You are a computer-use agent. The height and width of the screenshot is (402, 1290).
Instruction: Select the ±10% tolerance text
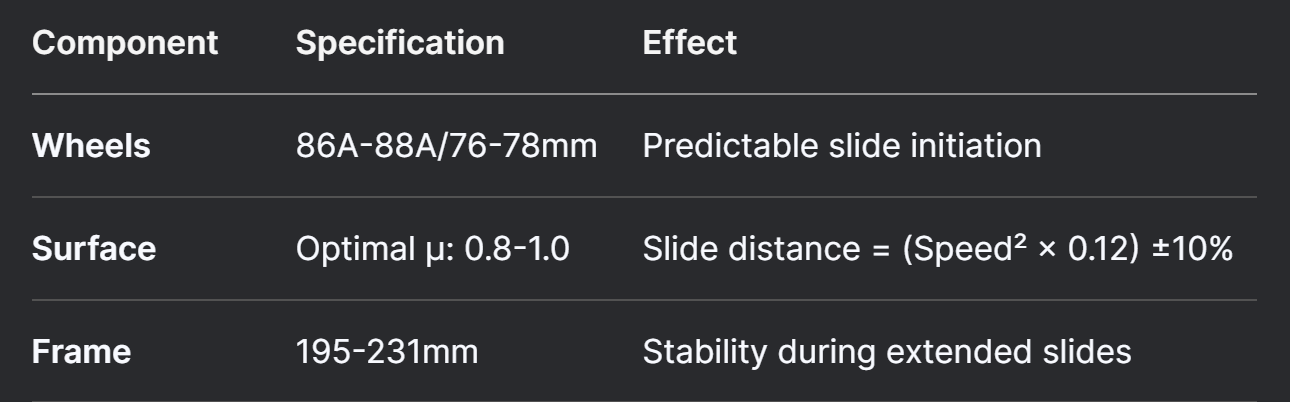[x=1194, y=249]
